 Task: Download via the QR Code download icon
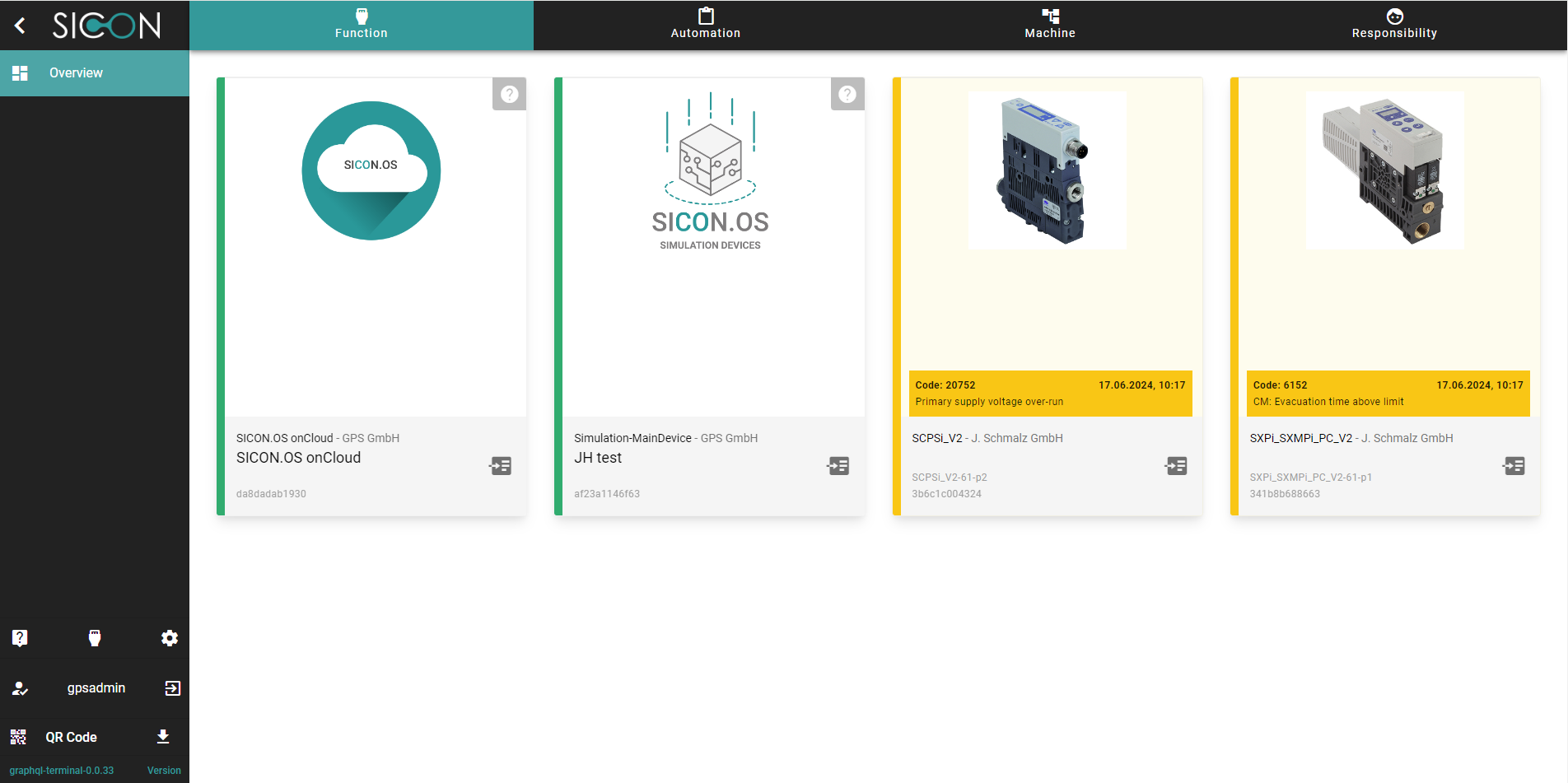163,737
